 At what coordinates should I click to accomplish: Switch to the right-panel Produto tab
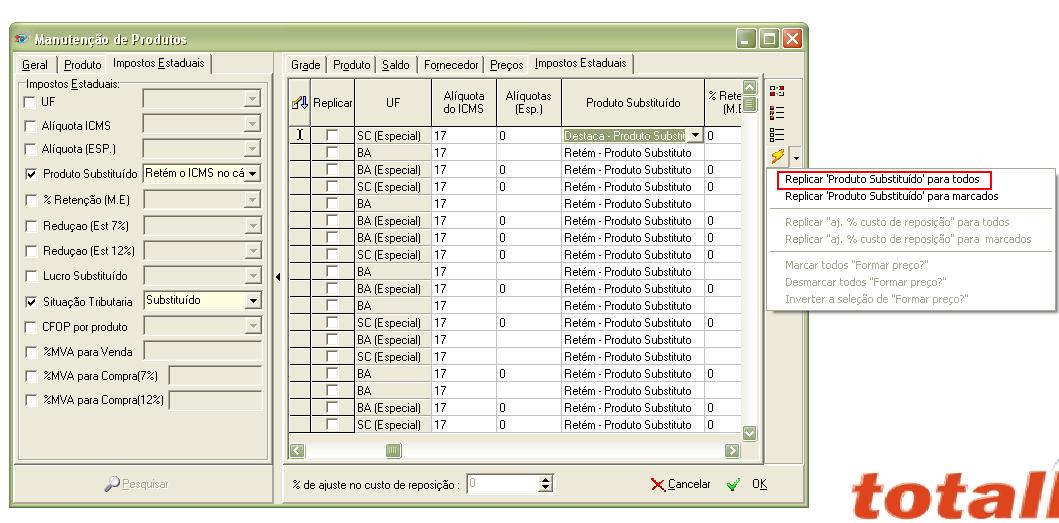tap(351, 65)
